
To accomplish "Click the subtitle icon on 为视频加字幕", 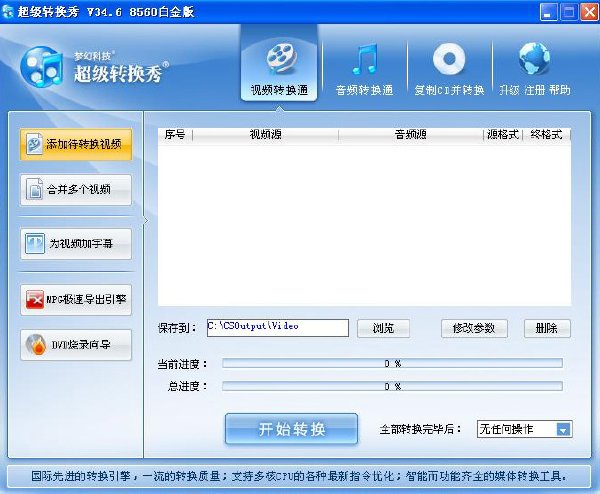I will 35,244.
